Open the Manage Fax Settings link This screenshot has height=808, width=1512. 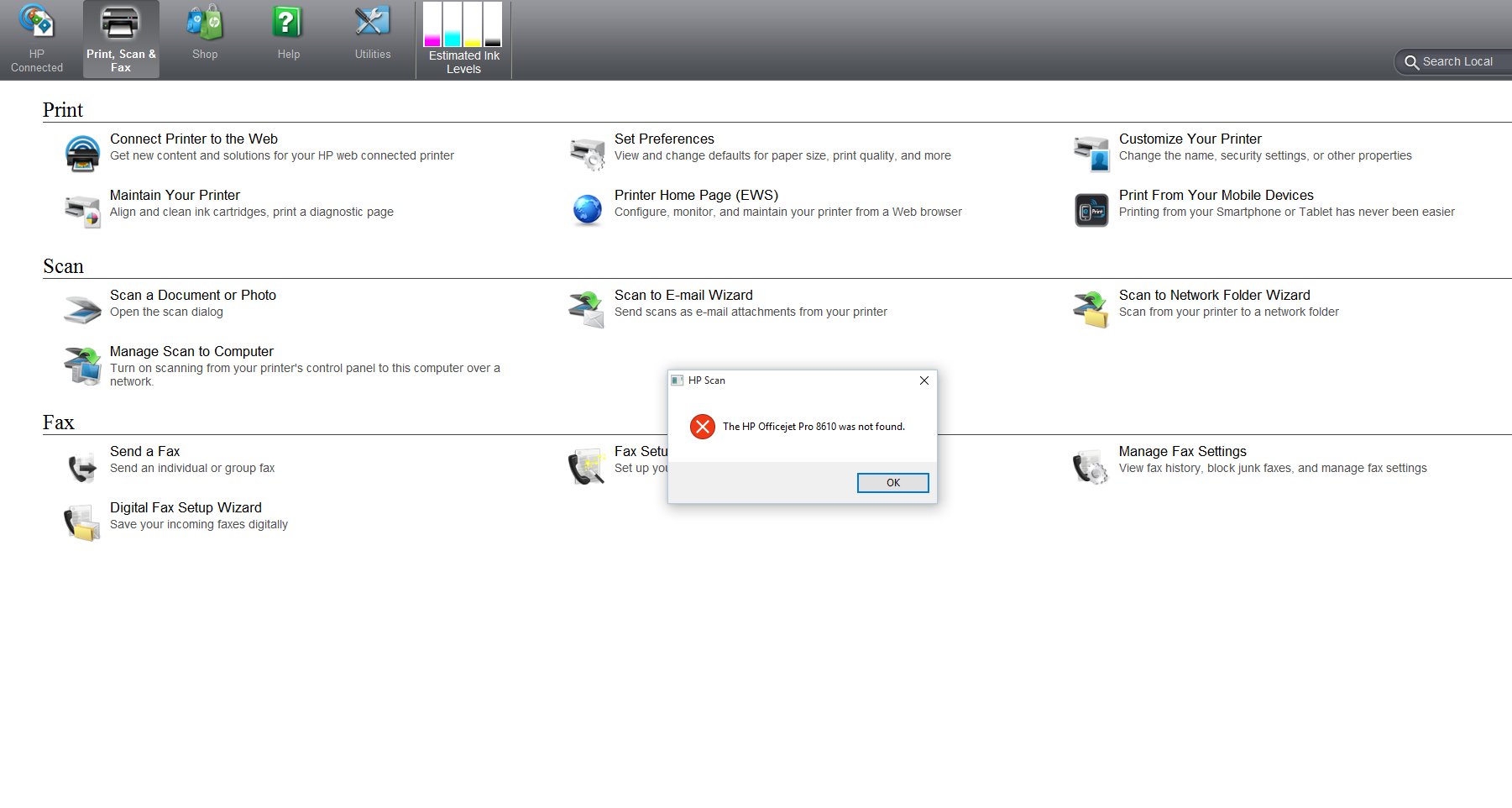click(1182, 452)
